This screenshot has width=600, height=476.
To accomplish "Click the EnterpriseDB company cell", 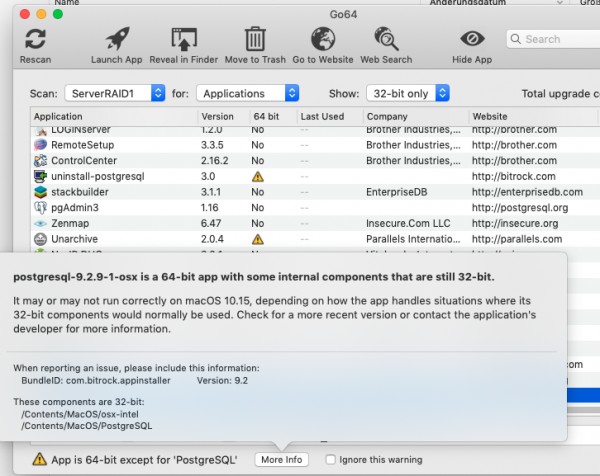I will point(396,192).
